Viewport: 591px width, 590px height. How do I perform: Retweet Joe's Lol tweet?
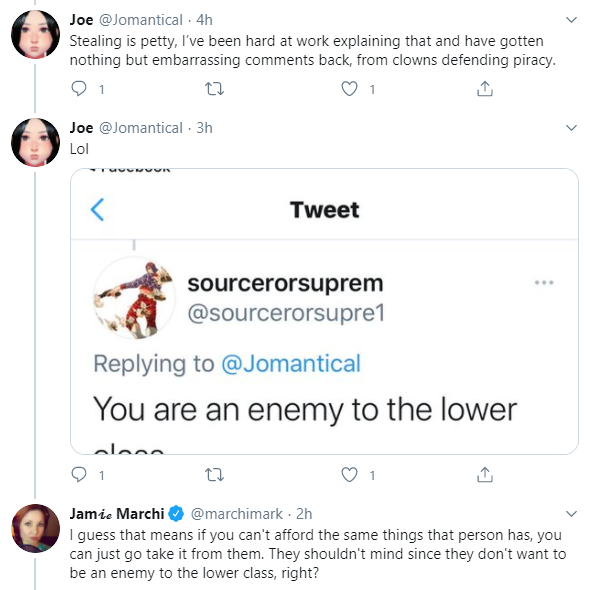pyautogui.click(x=214, y=475)
